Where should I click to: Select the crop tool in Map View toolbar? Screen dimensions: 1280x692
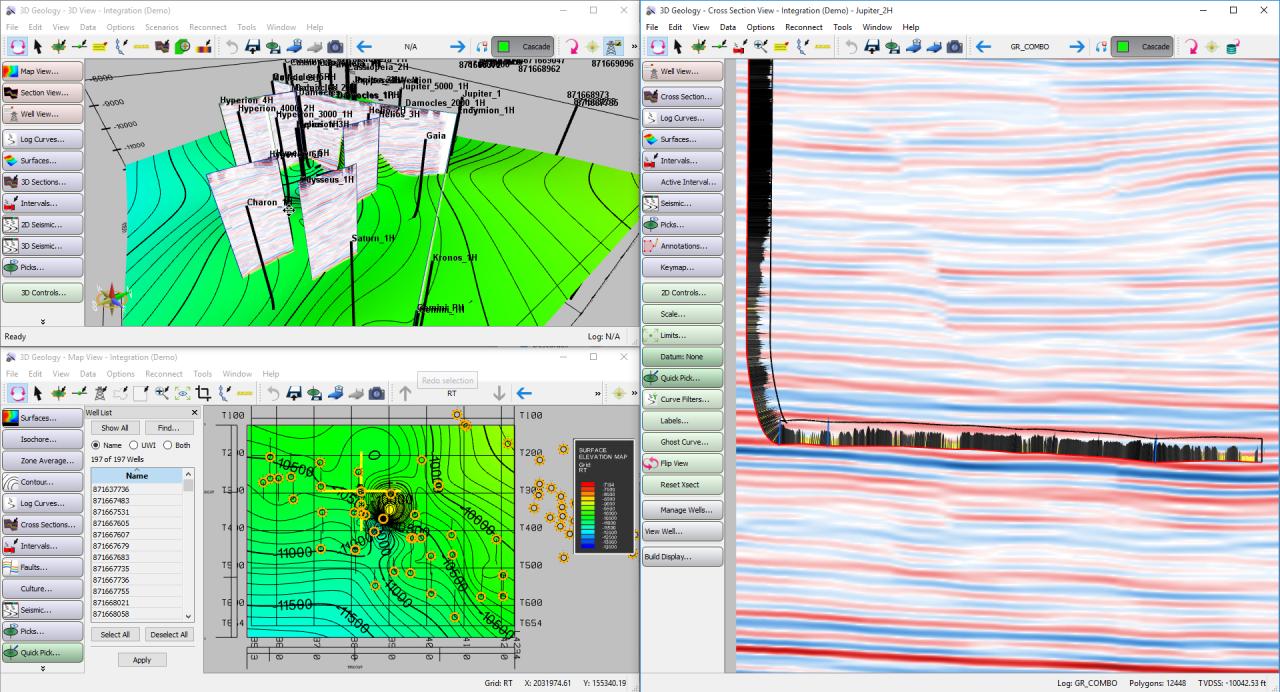click(x=203, y=394)
